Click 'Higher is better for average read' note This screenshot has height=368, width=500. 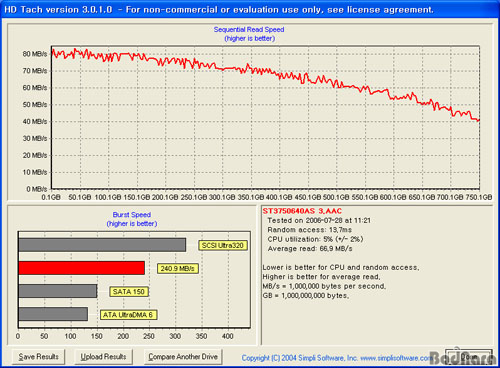[321, 277]
